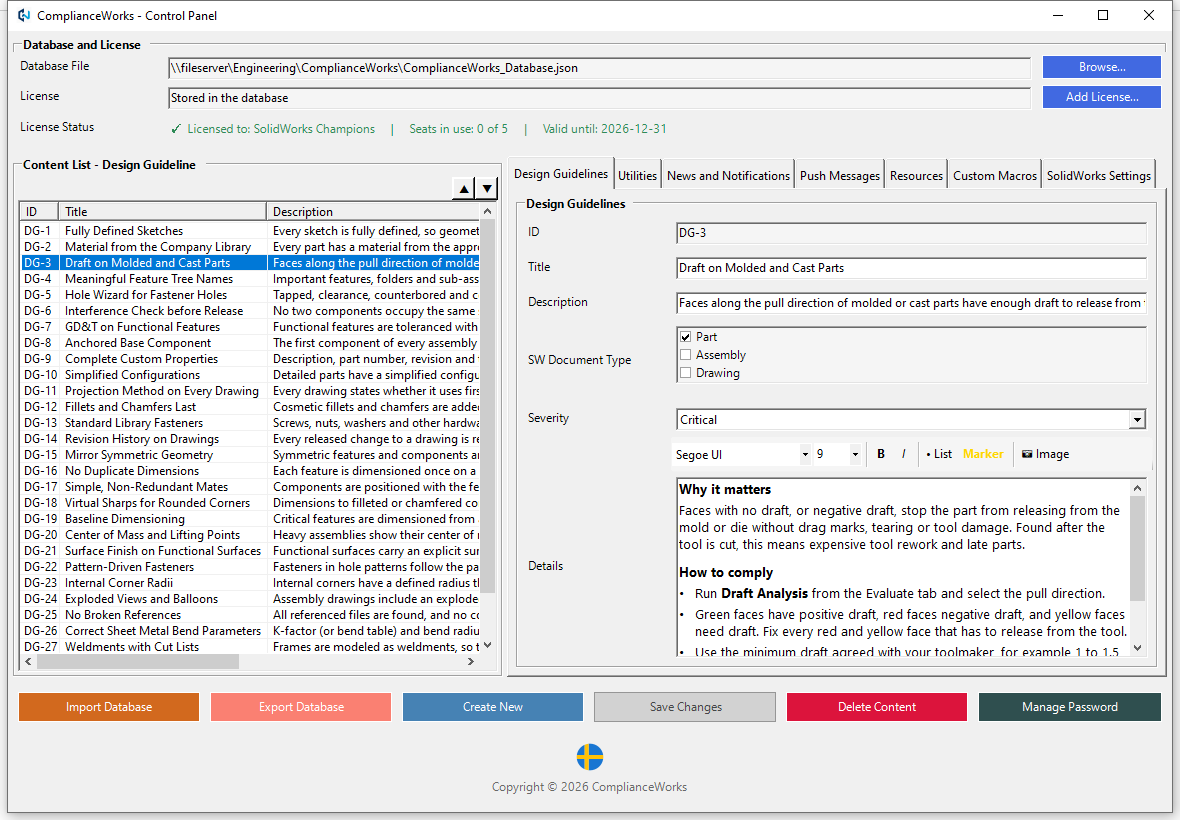Viewport: 1180px width, 820px height.
Task: Click the Export Database button
Action: pos(301,707)
